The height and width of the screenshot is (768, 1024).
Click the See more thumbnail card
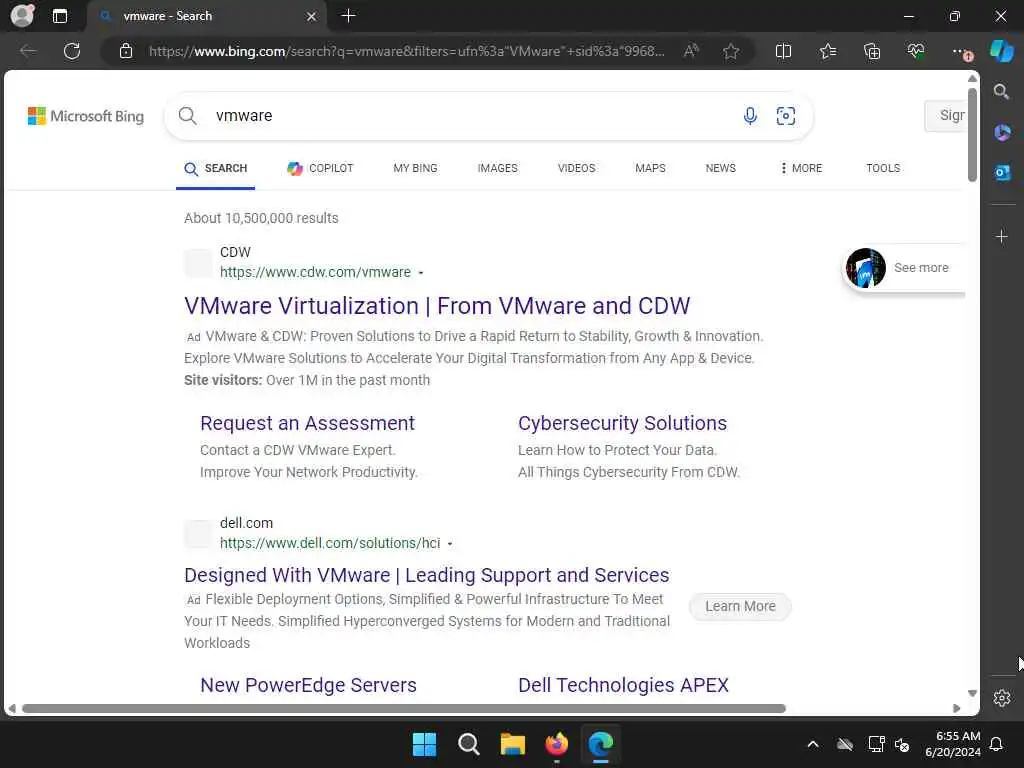[x=904, y=268]
